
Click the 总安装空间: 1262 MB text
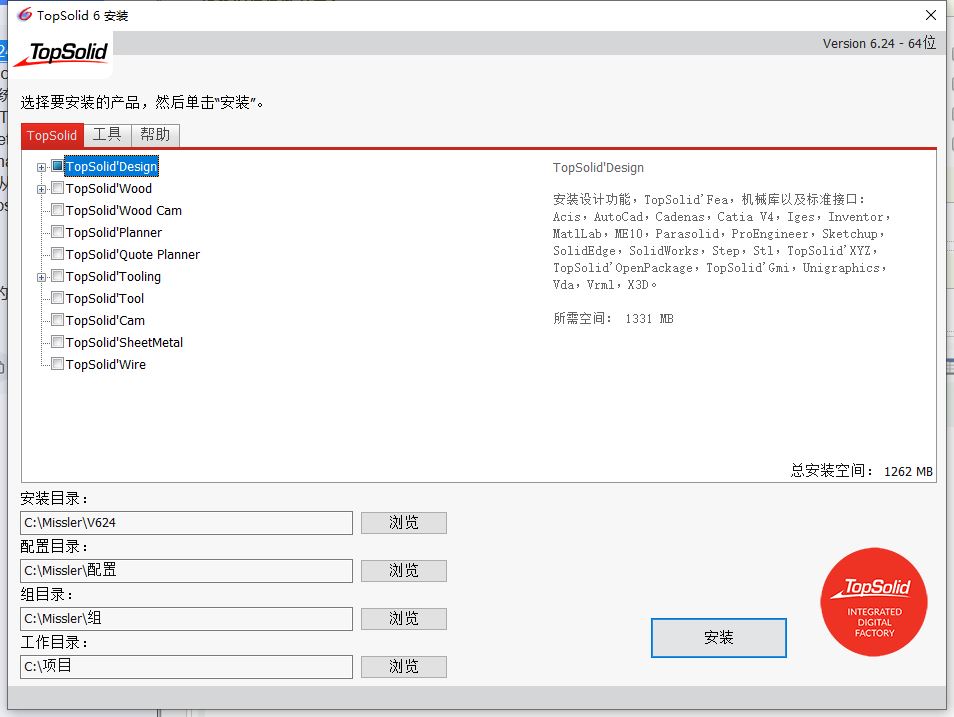click(x=862, y=471)
